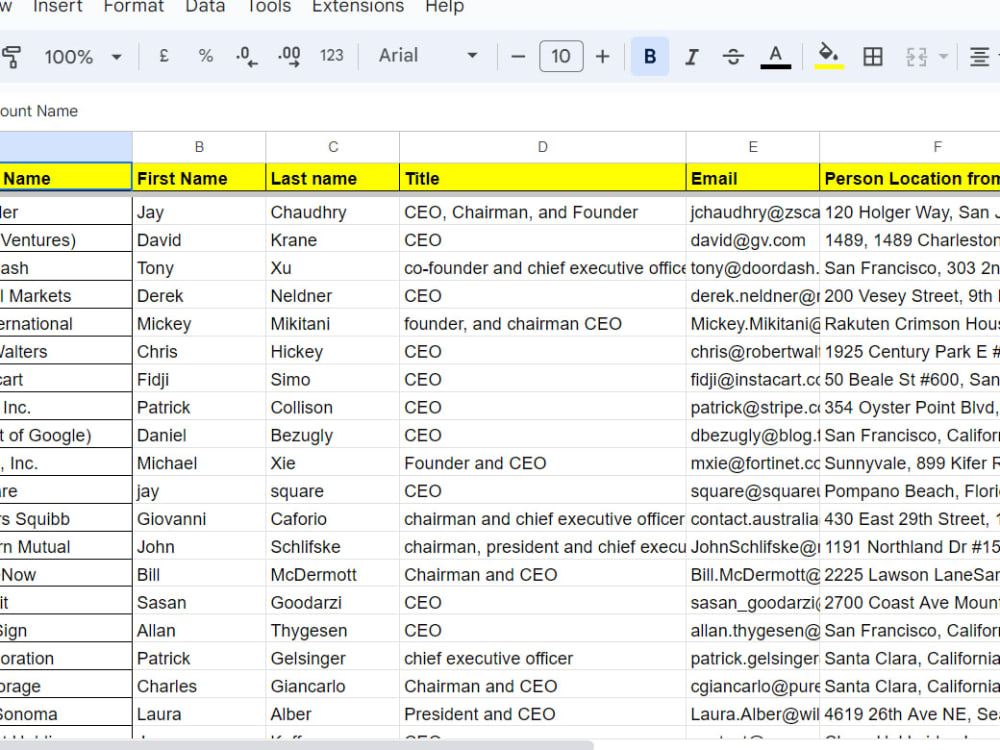Decrease font size with minus button

pyautogui.click(x=519, y=56)
